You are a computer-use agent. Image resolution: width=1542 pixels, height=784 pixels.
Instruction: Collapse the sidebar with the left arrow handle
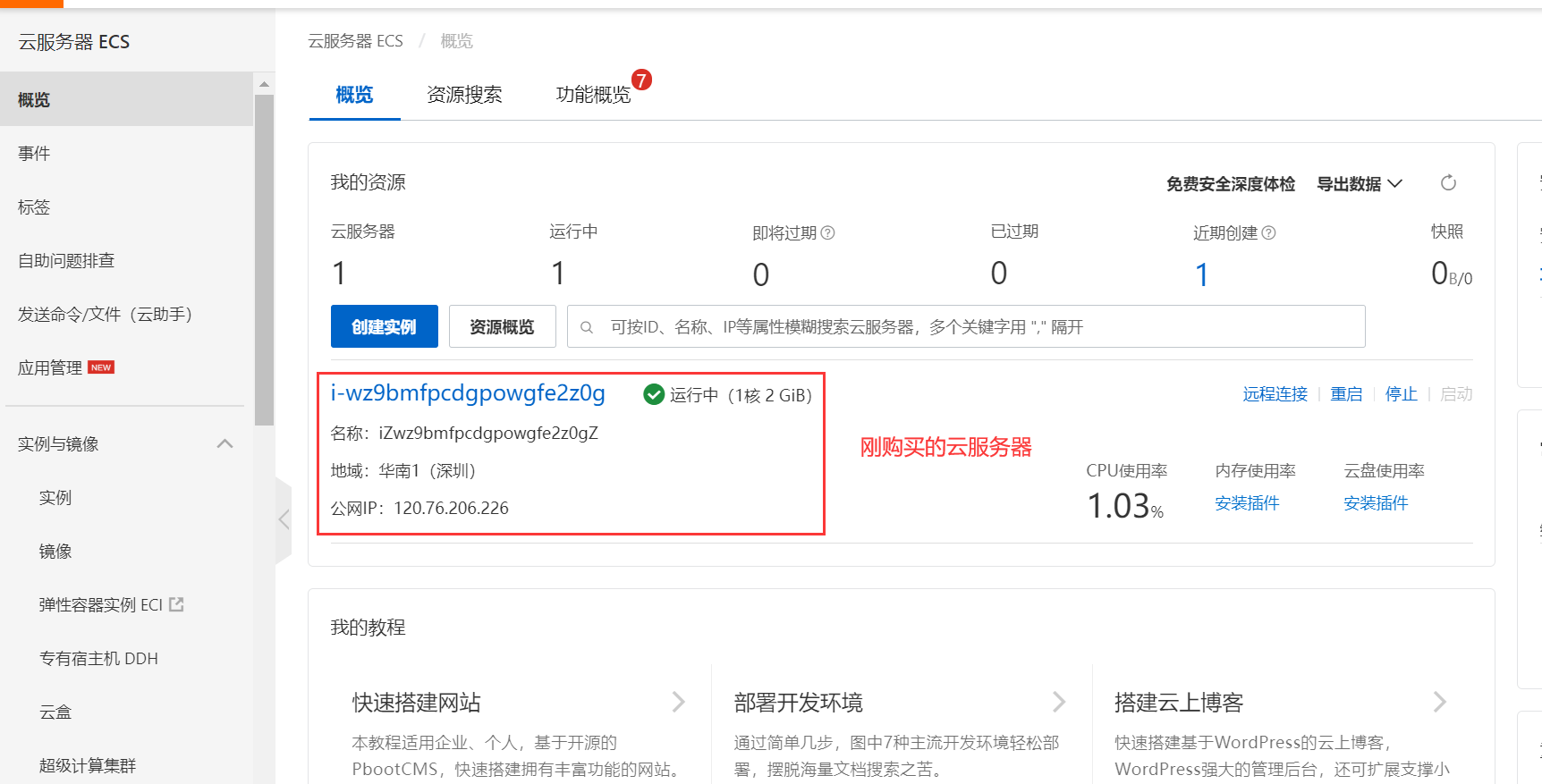[x=284, y=519]
